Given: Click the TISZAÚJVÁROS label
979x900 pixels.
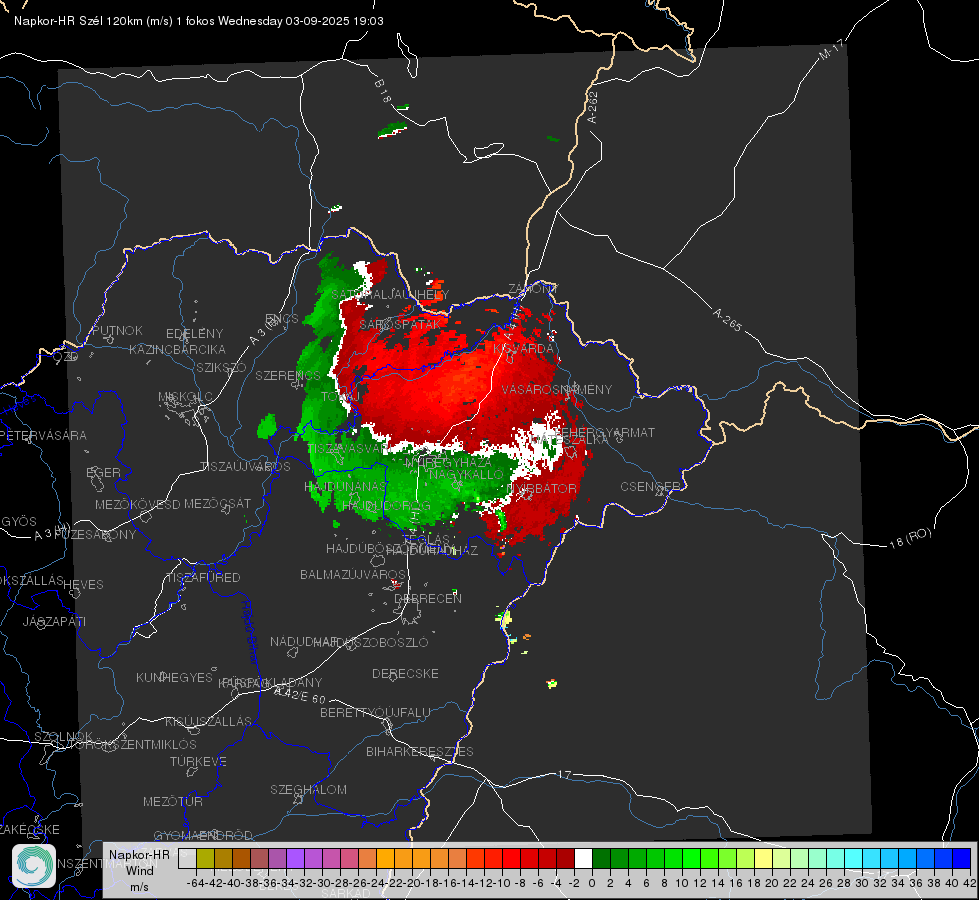Looking at the screenshot, I should 245,467.
